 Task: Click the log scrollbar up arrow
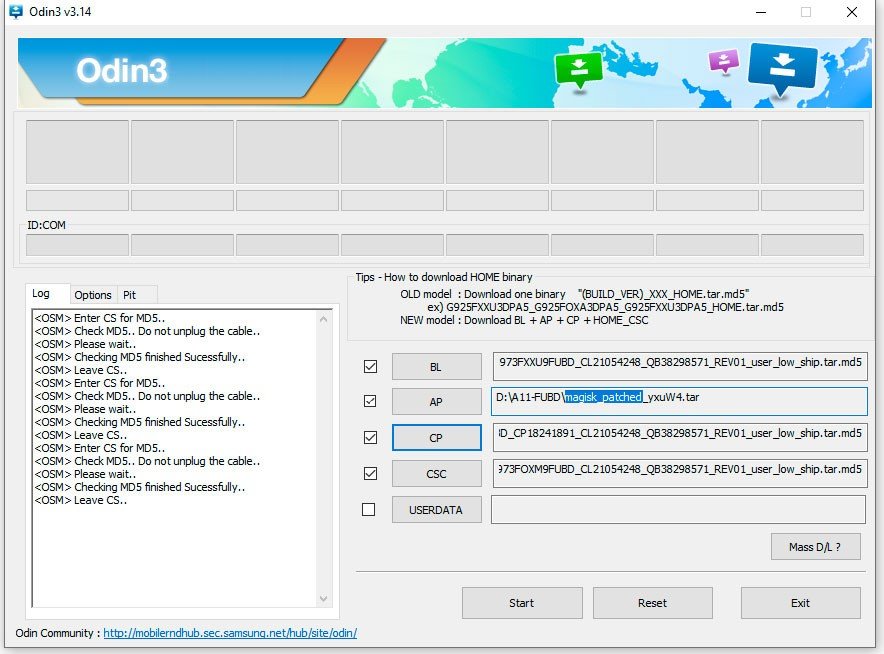[324, 319]
